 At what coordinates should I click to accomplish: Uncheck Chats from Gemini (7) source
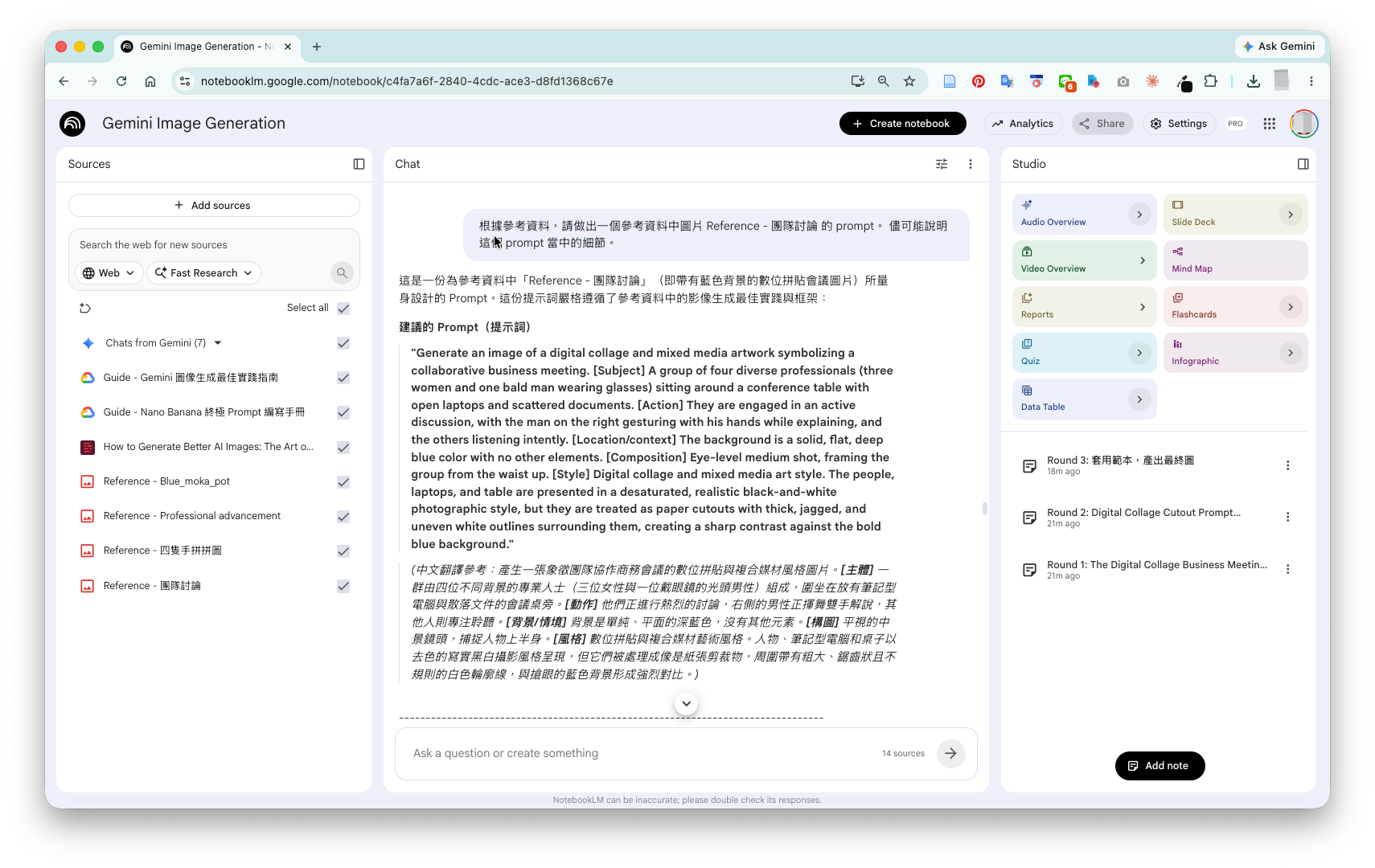(x=343, y=343)
